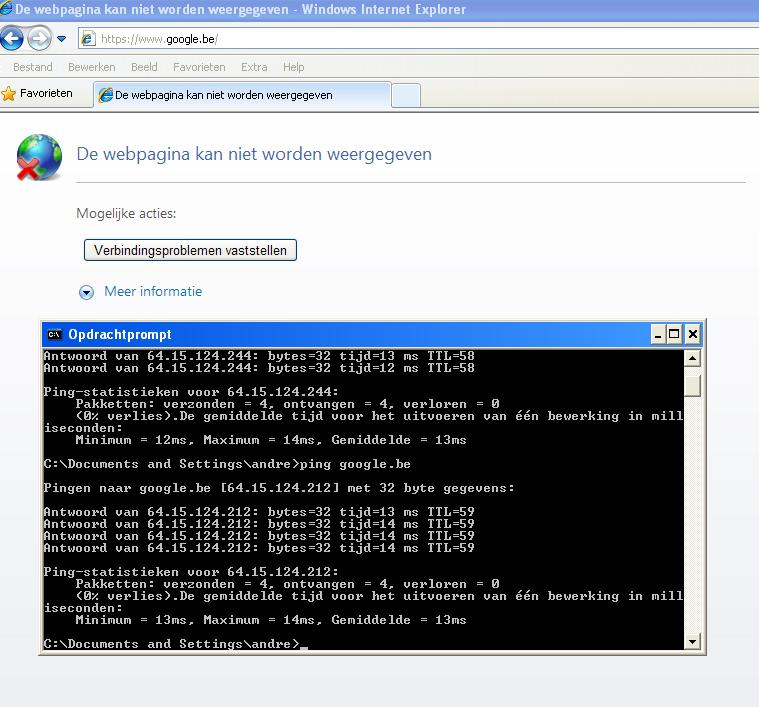Click the page icon in address bar
The image size is (759, 707).
click(88, 39)
